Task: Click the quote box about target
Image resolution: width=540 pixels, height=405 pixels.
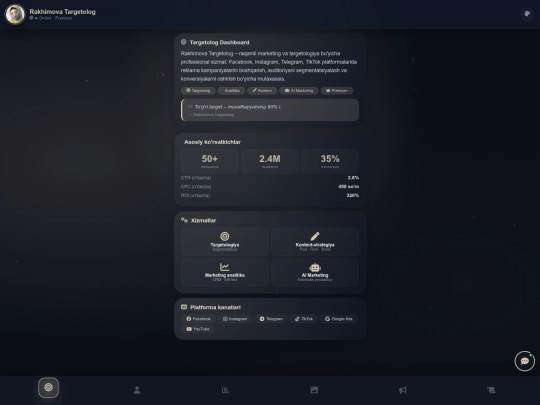Action: tap(270, 110)
